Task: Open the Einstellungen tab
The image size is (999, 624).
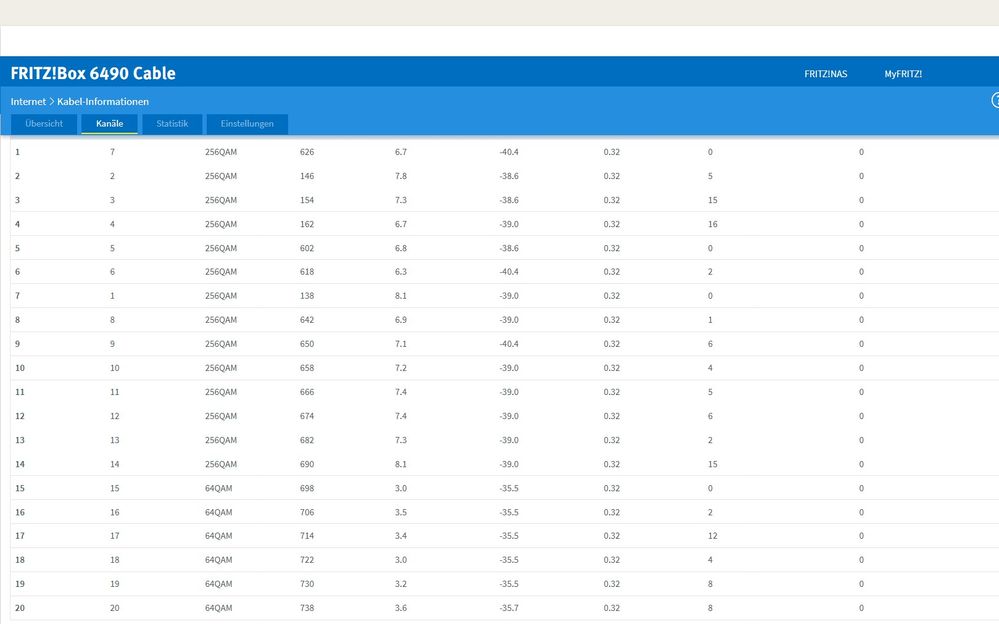Action: (x=247, y=124)
